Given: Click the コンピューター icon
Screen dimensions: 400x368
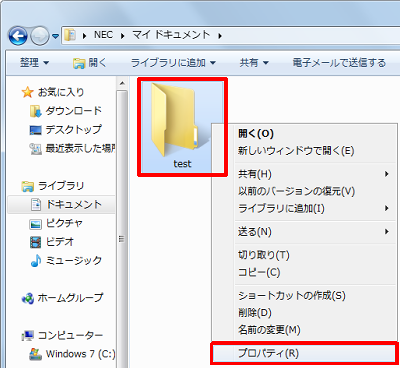Looking at the screenshot, I should point(27,335).
